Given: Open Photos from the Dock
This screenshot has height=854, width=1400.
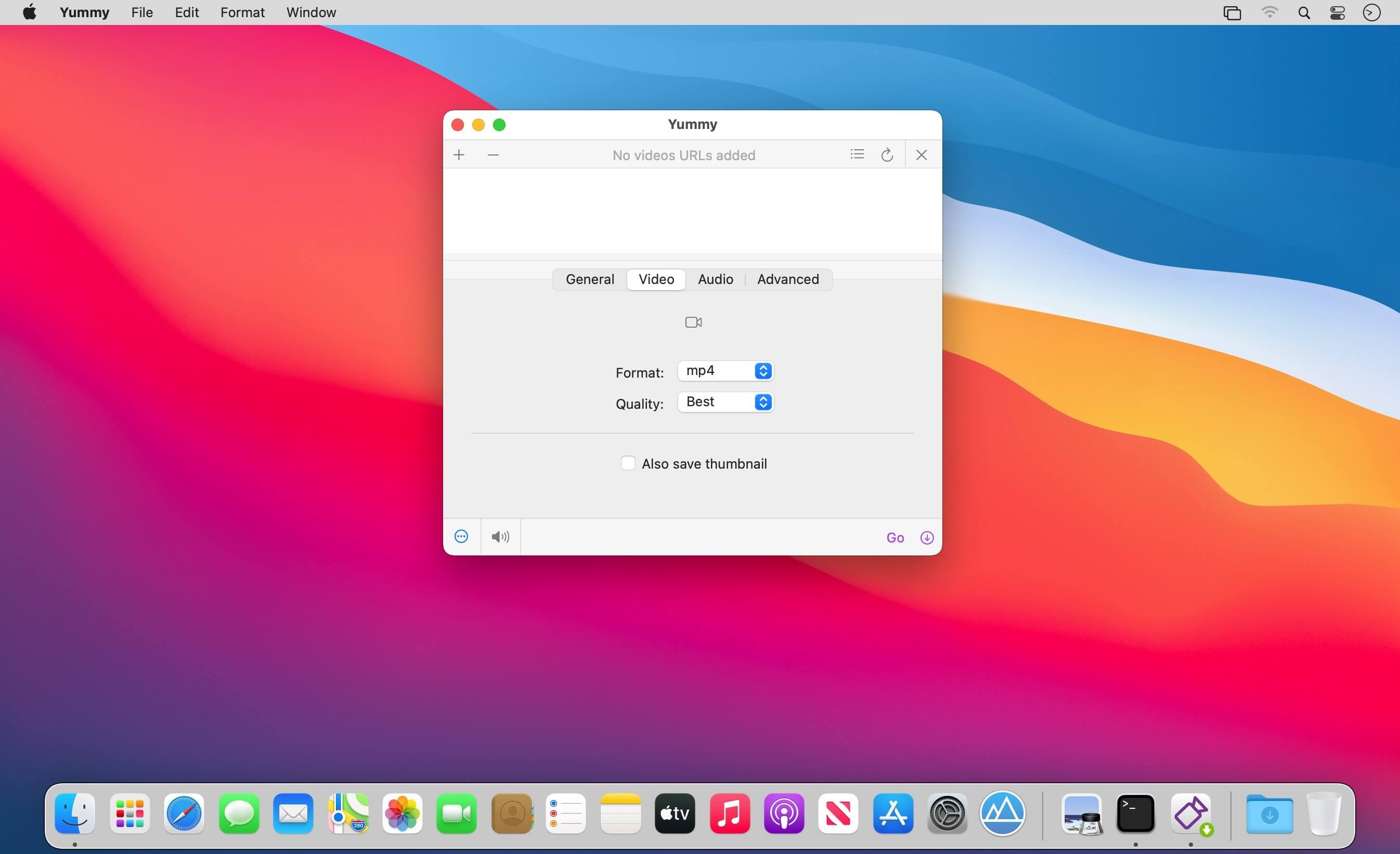Looking at the screenshot, I should 403,813.
